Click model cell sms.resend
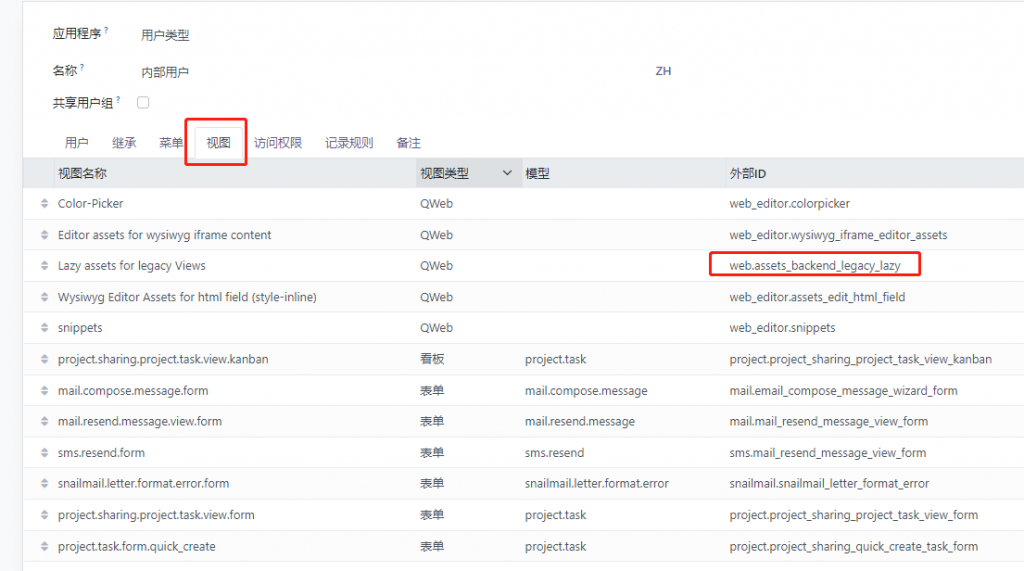Viewport: 1024px width, 571px height. 554,452
